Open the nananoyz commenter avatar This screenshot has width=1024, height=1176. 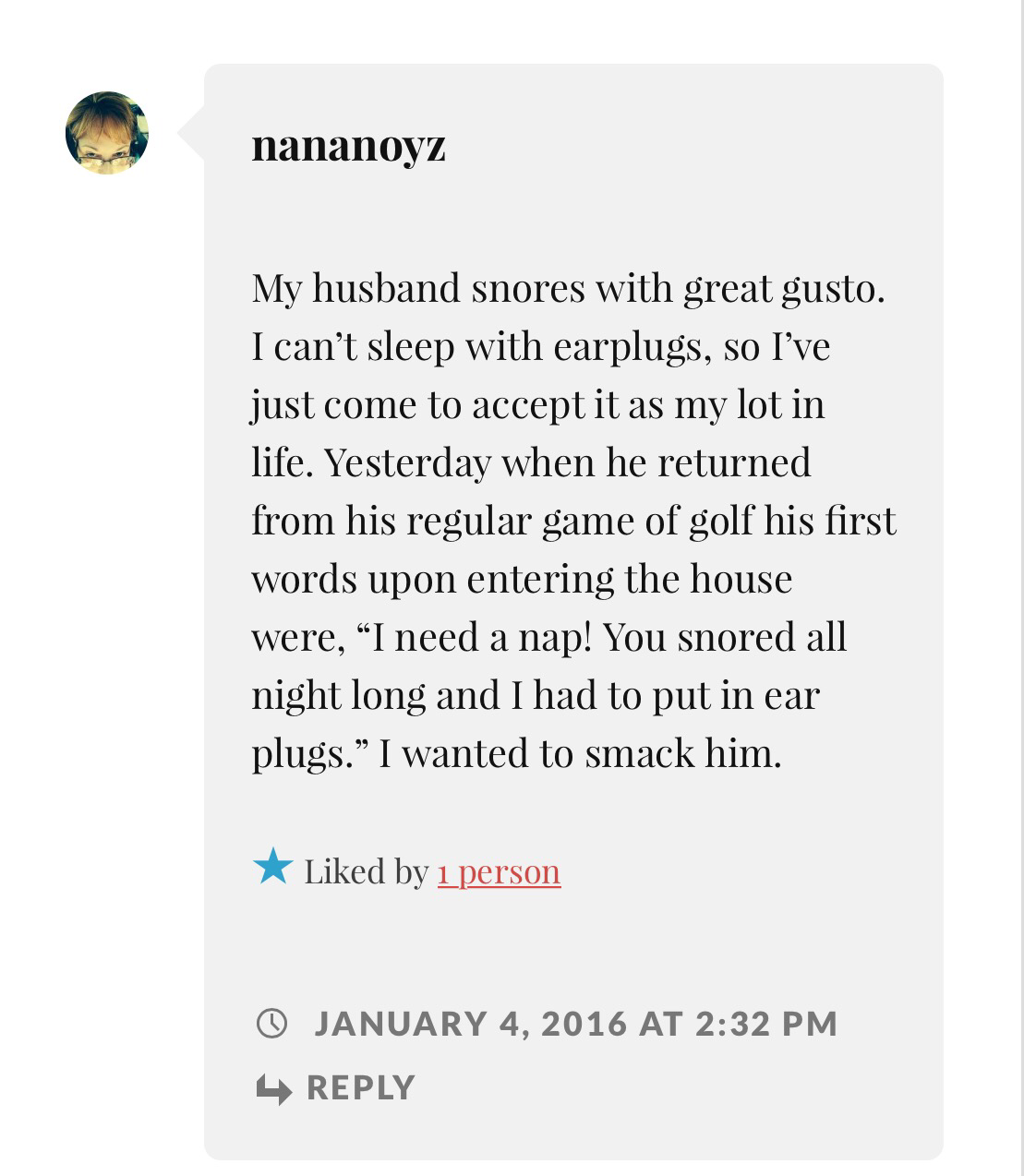pyautogui.click(x=107, y=133)
